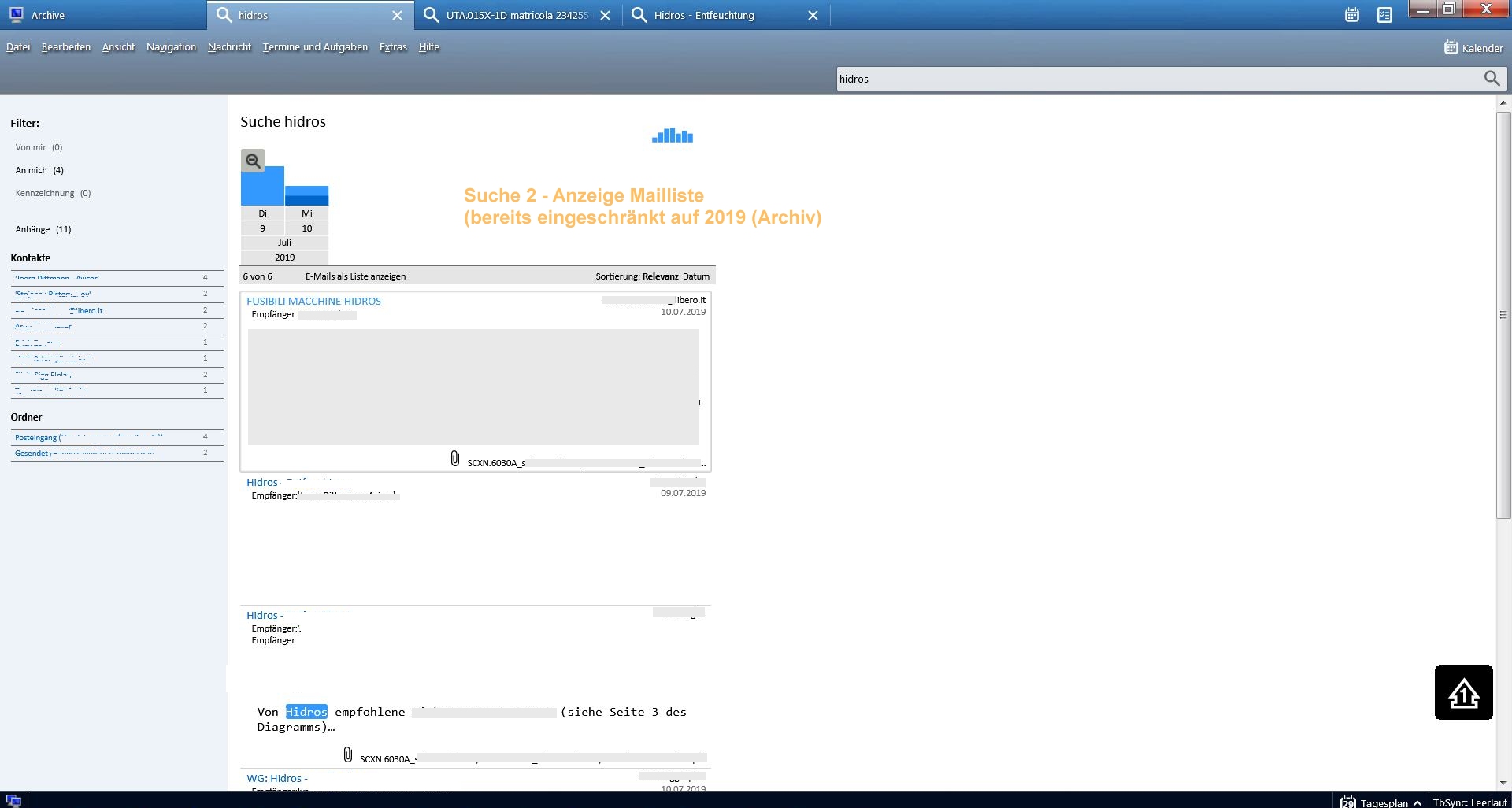Screen dimensions: 1512x808
Task: Close the UTA.015X-1D matricola tab
Action: (605, 15)
